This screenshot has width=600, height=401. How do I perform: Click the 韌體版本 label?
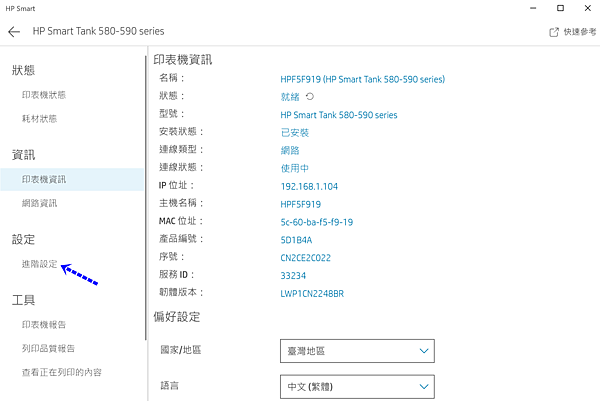coord(181,292)
